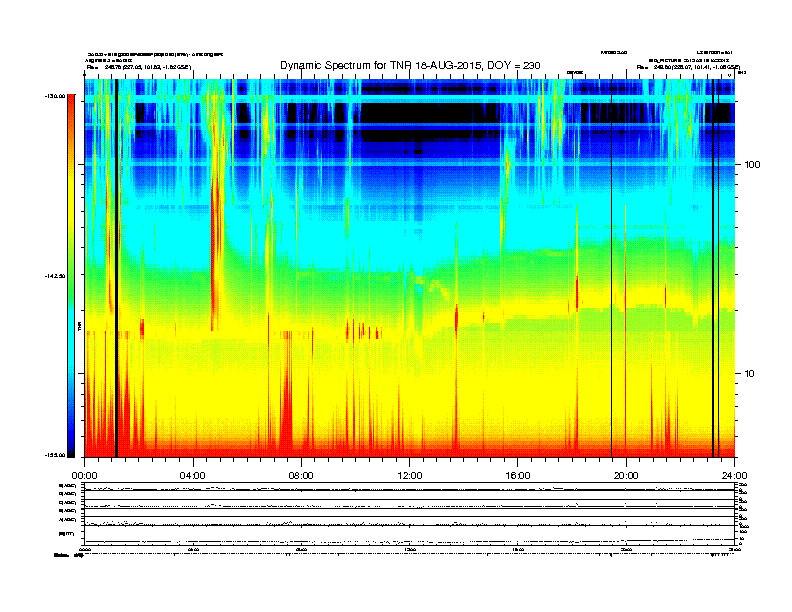Click the 10 frequency tick label
The height and width of the screenshot is (612, 792).
point(750,374)
